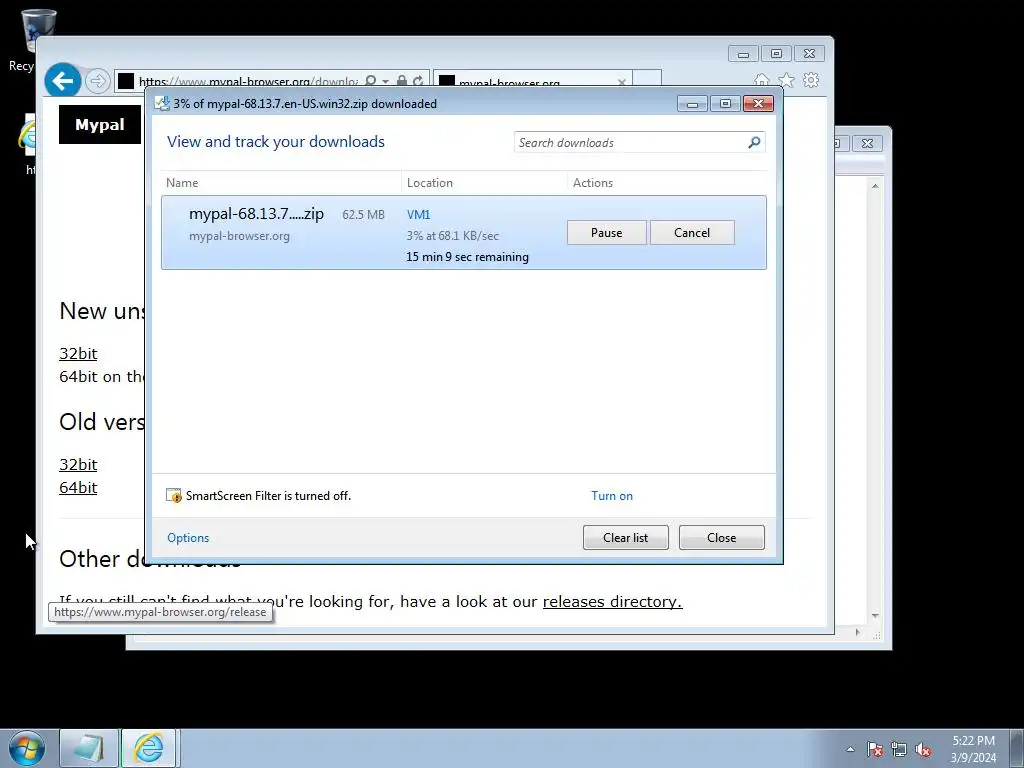Close the mypal-browser.org tab
Viewport: 1024px width, 768px height.
622,82
